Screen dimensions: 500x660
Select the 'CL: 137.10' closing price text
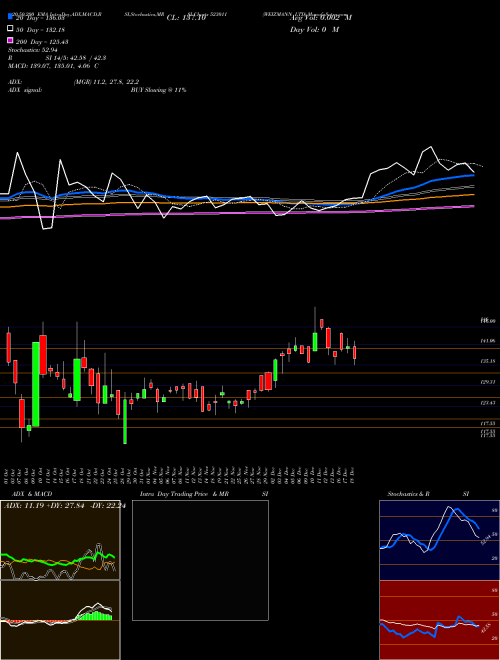tap(187, 18)
